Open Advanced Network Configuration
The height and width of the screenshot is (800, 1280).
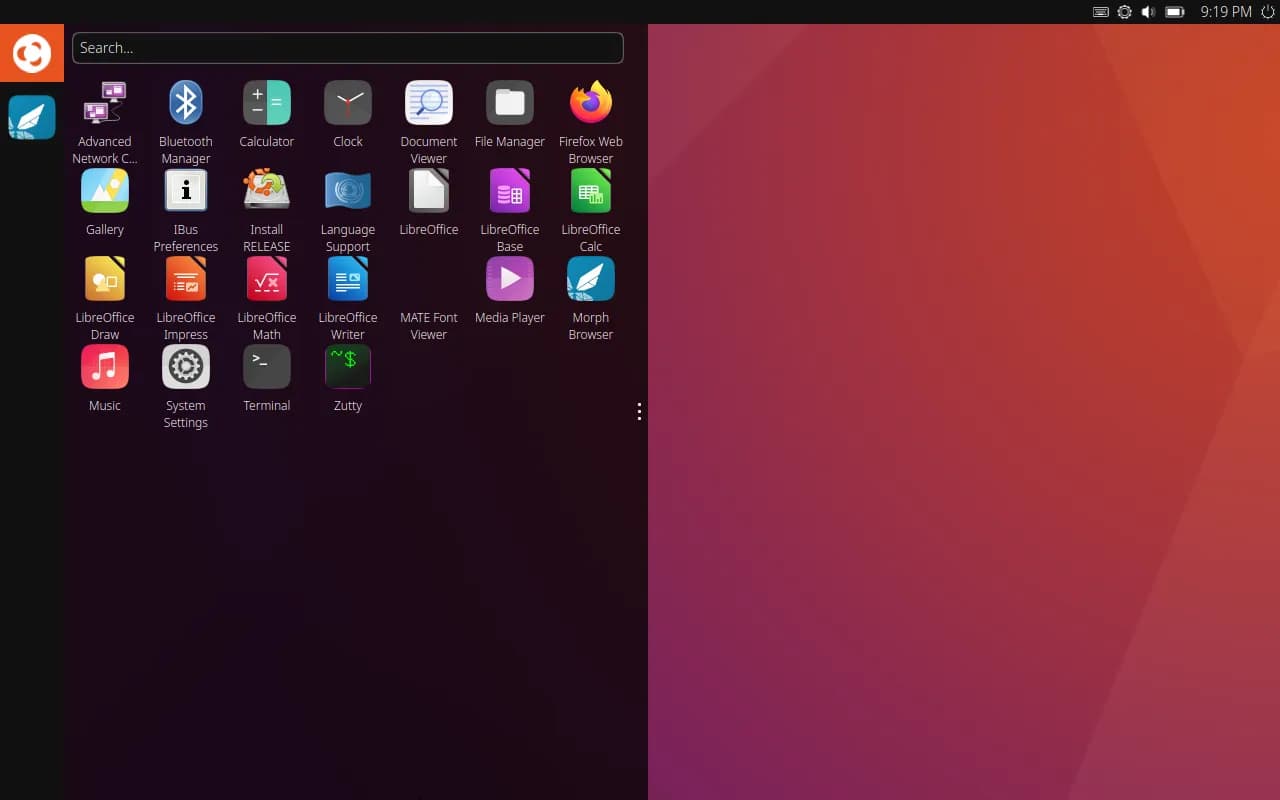104,102
